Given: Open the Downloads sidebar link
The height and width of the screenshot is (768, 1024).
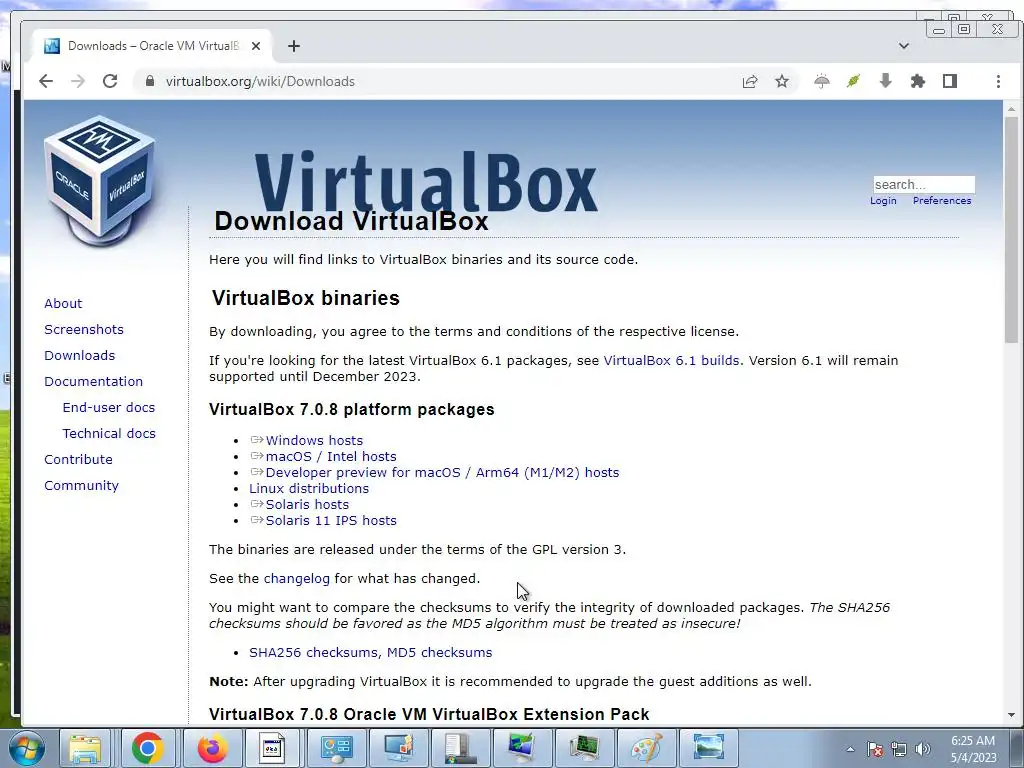Looking at the screenshot, I should point(79,355).
